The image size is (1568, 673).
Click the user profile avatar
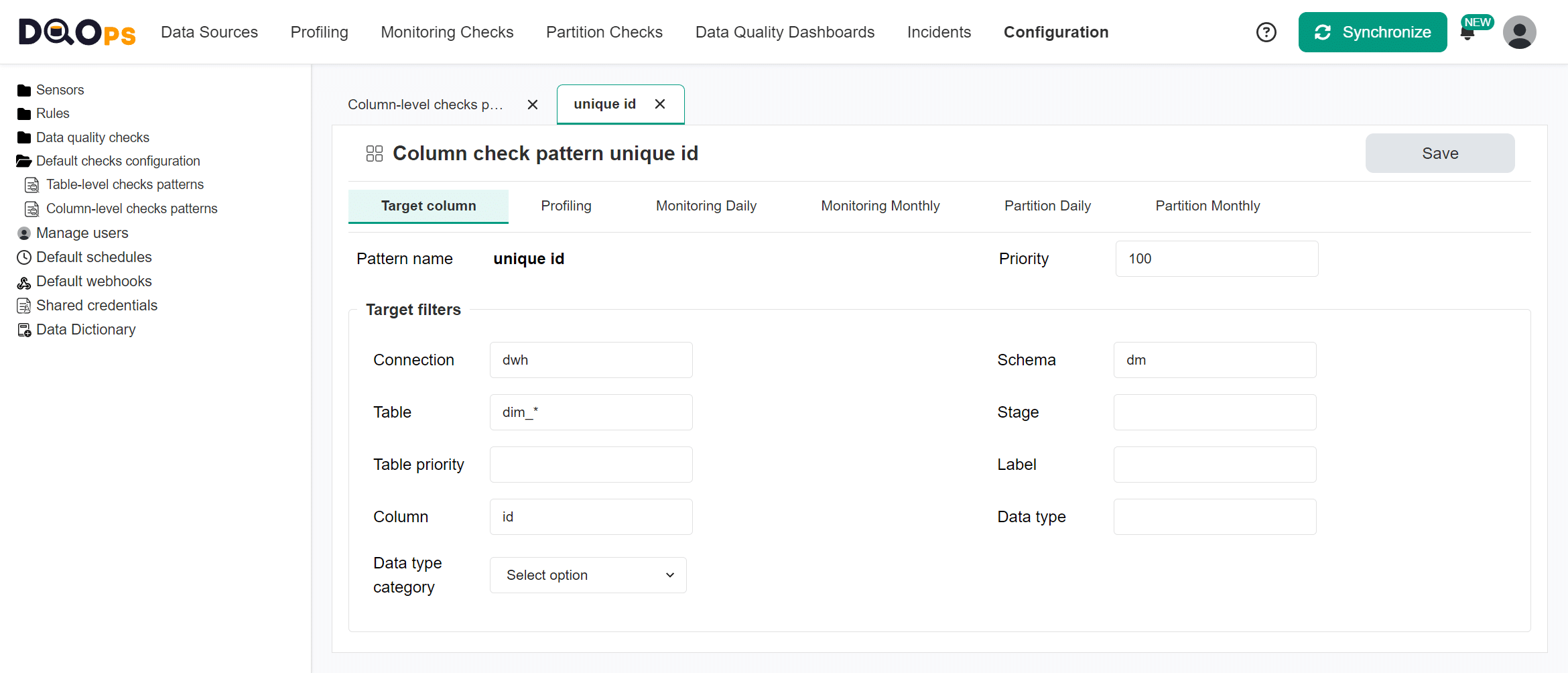click(1519, 32)
